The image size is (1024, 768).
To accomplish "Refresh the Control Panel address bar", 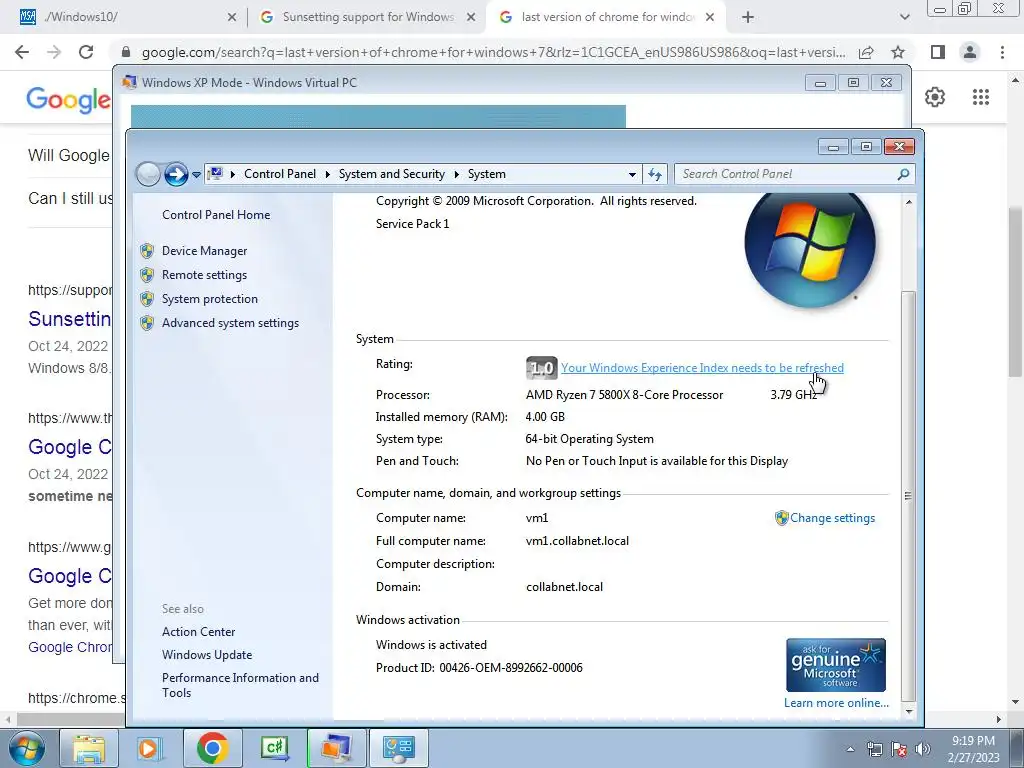I will click(x=654, y=174).
